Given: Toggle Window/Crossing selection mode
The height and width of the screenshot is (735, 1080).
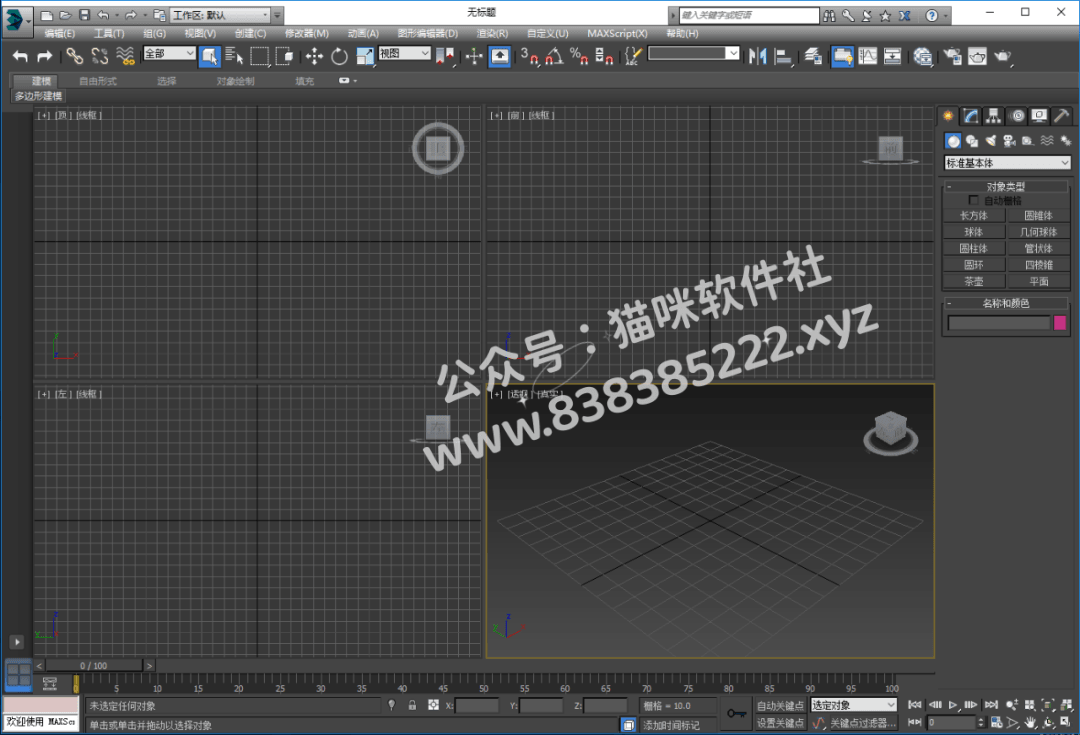Looking at the screenshot, I should [x=284, y=56].
